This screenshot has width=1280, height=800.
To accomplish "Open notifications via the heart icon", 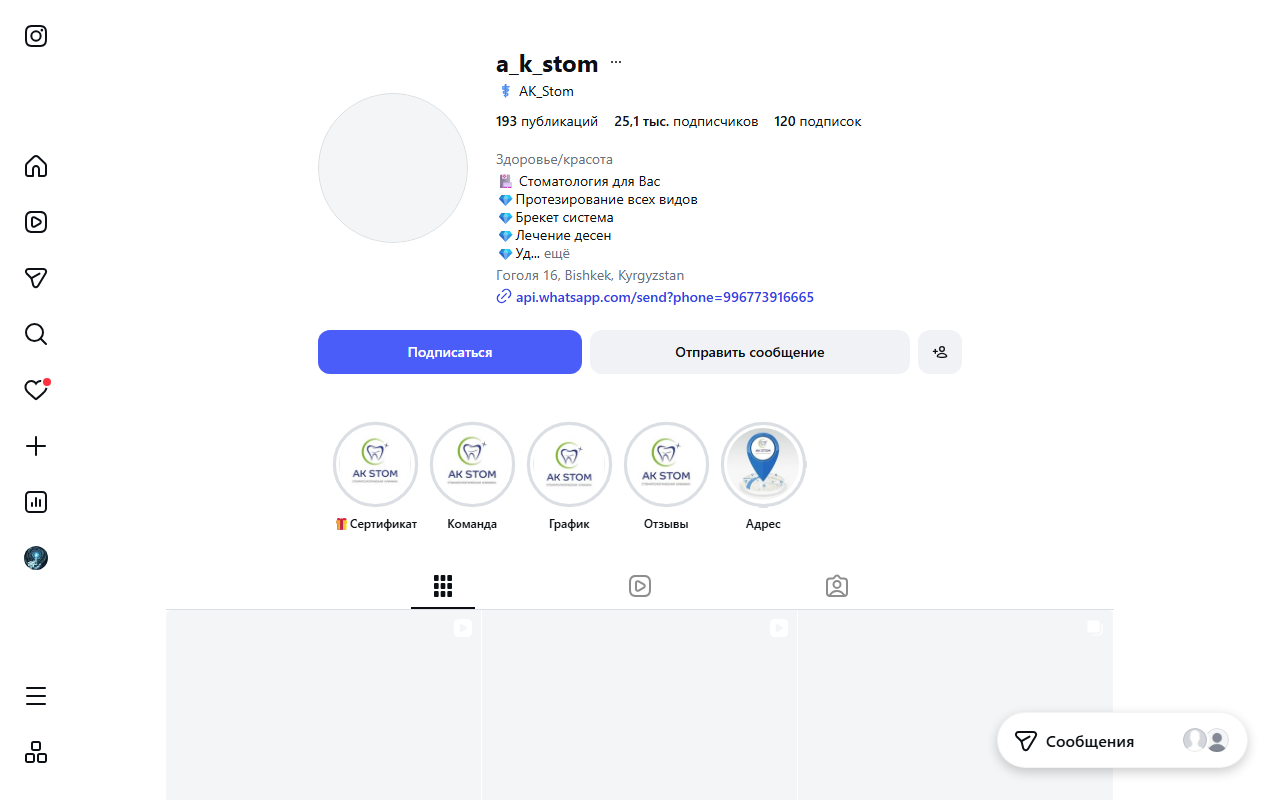I will tap(36, 390).
